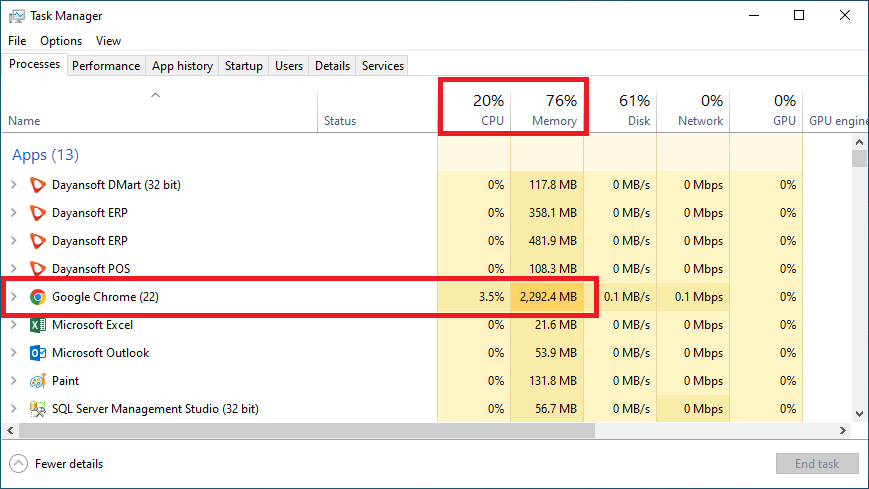Select the Google Chrome (22) row name
Image resolution: width=869 pixels, height=489 pixels.
tap(105, 297)
